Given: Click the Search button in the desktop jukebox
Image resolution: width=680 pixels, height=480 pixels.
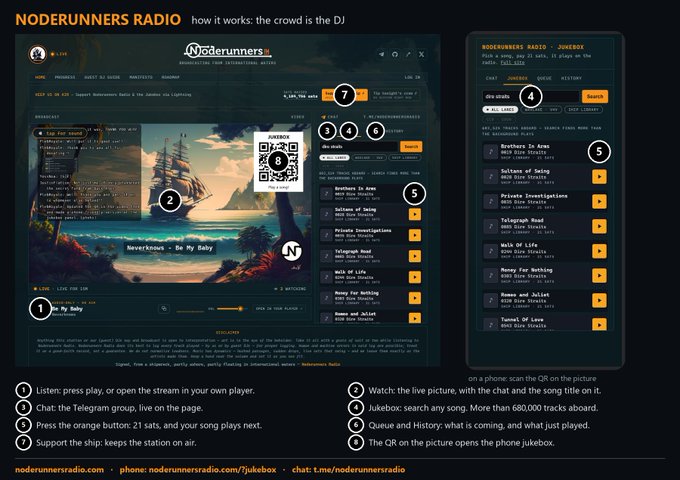Looking at the screenshot, I should [x=411, y=147].
